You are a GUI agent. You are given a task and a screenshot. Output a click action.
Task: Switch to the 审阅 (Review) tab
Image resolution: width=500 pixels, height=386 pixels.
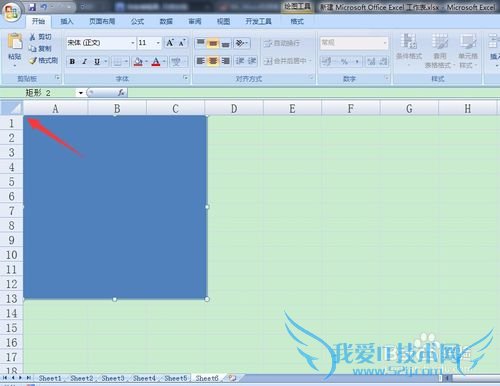coord(195,21)
